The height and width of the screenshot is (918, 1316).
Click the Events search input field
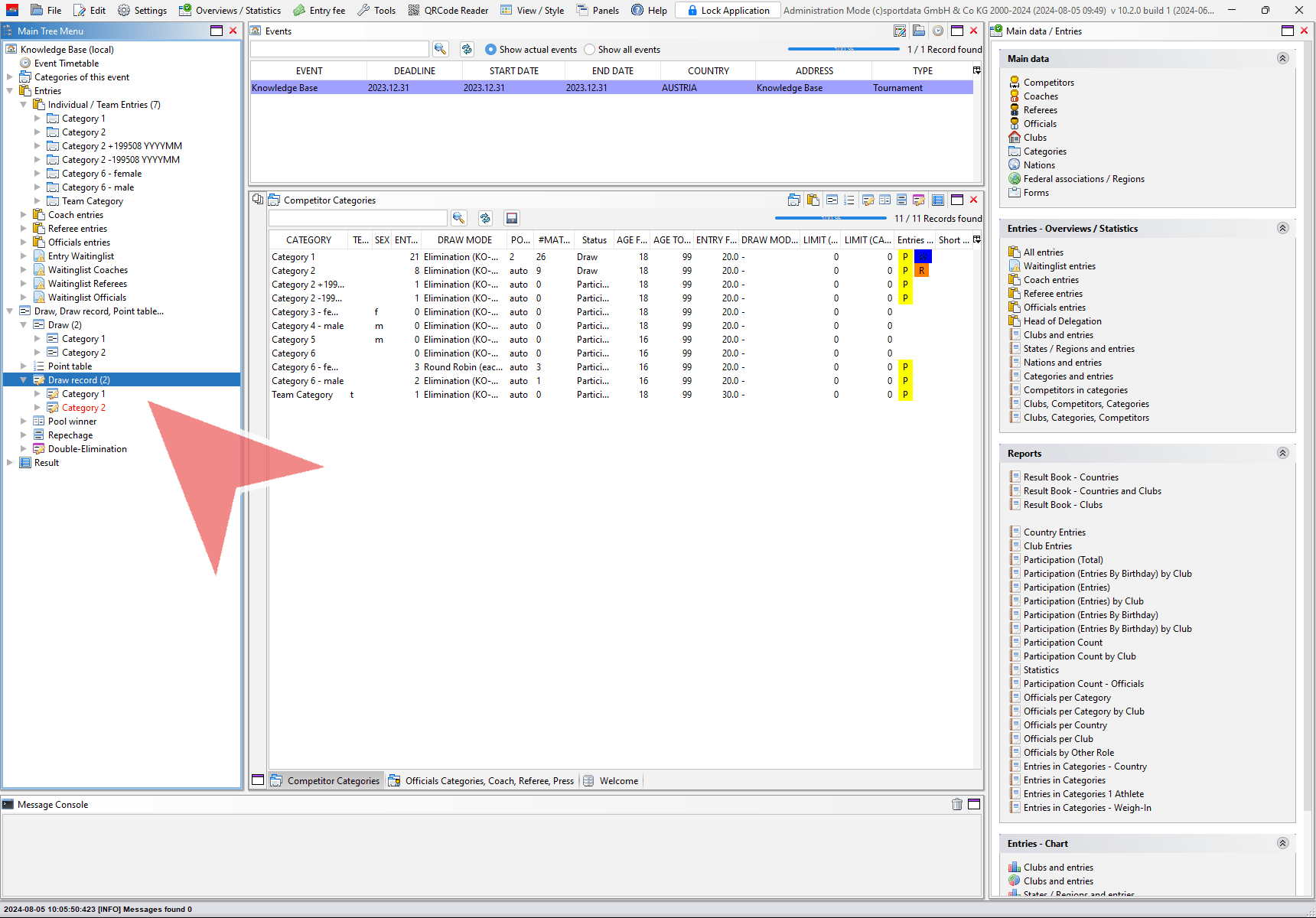tap(340, 49)
